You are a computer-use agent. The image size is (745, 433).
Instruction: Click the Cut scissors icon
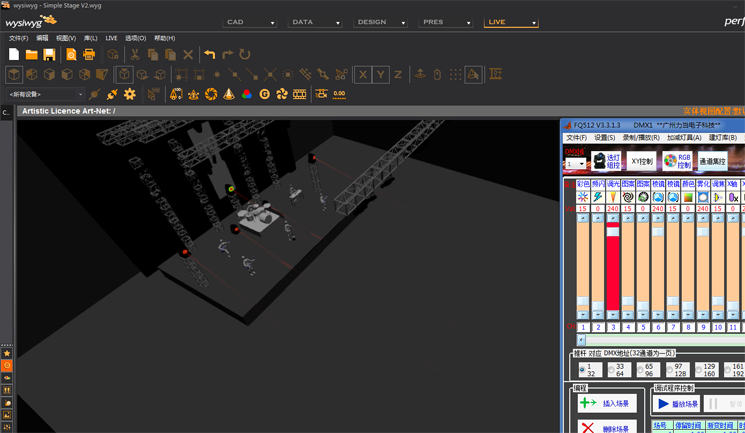[135, 55]
